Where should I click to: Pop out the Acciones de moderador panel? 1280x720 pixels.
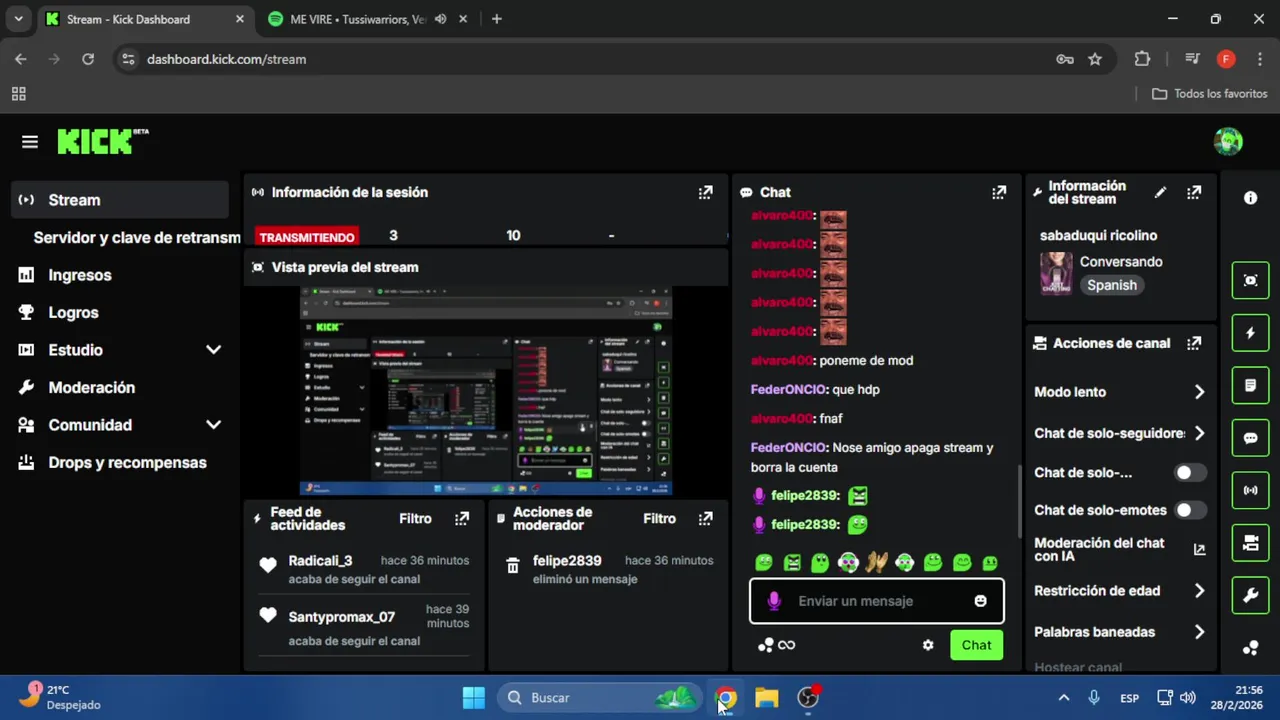(x=705, y=518)
